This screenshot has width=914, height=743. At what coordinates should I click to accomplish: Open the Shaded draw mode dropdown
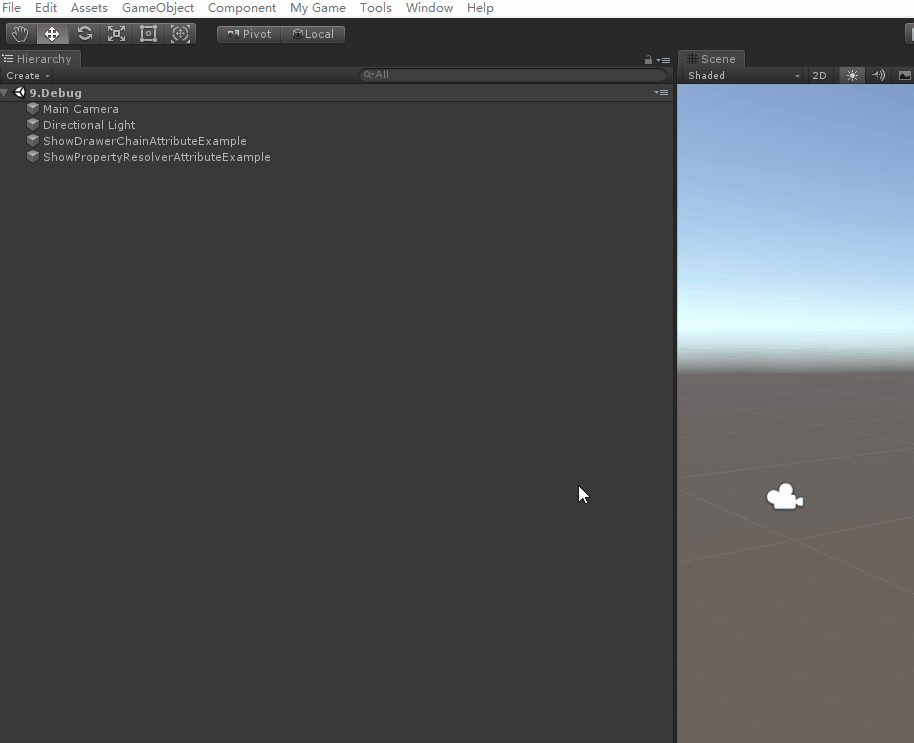(x=743, y=76)
